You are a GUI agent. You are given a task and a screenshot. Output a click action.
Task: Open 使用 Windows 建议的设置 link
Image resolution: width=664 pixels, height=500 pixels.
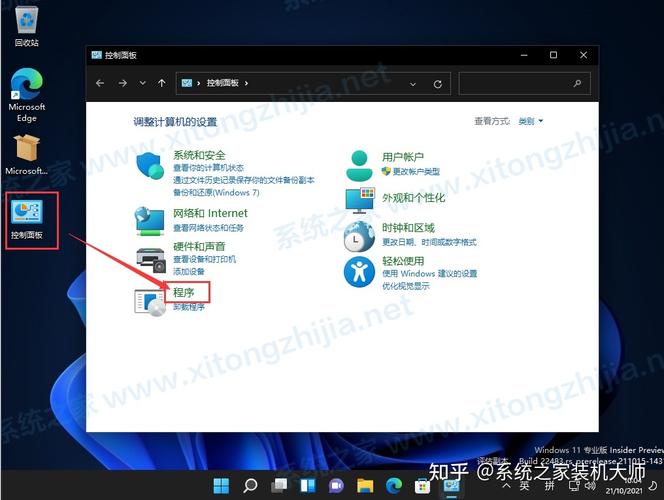pos(429,273)
